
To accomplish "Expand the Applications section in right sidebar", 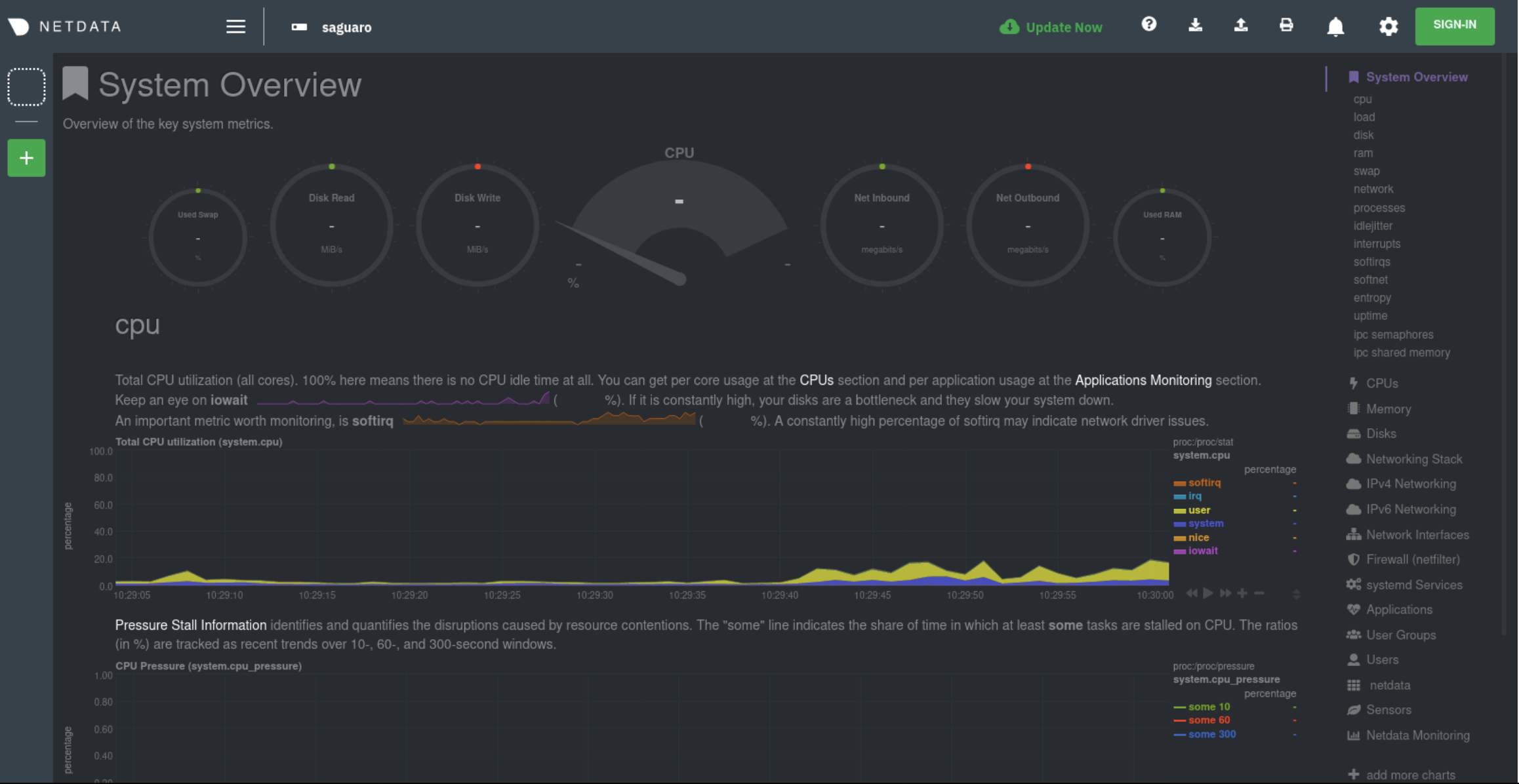I will pos(1396,609).
